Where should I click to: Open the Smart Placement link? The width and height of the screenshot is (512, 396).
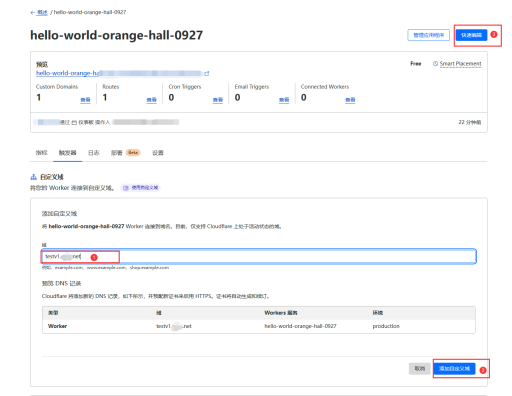[x=460, y=64]
